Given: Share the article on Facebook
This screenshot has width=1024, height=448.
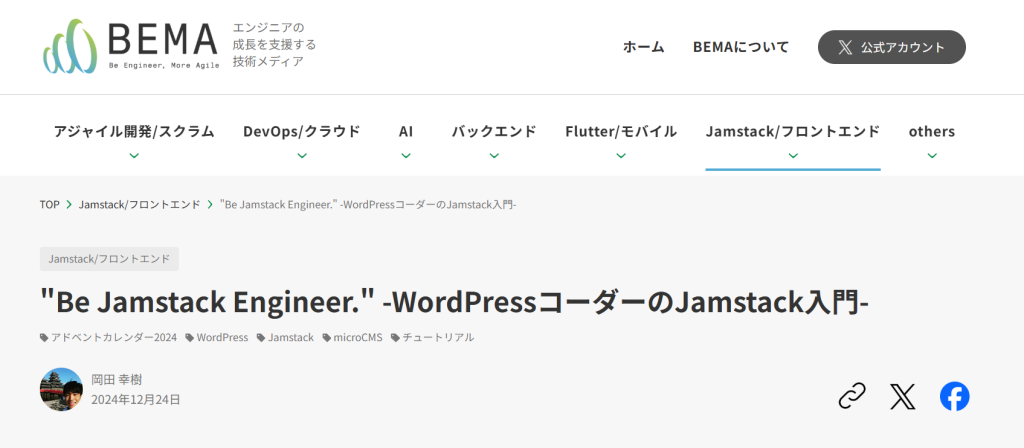Looking at the screenshot, I should [954, 397].
